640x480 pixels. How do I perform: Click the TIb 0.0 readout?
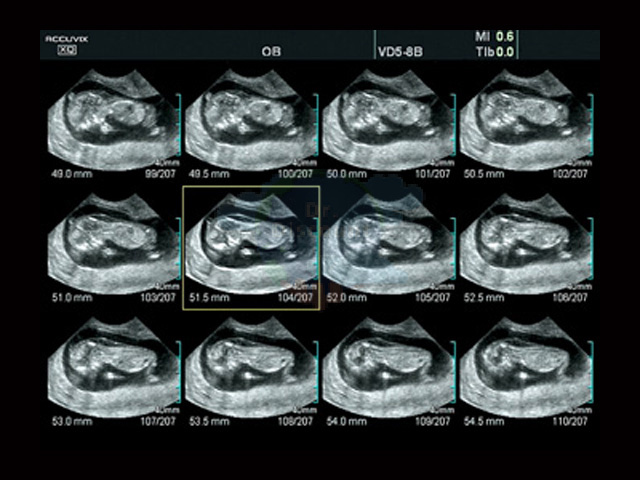[494, 52]
